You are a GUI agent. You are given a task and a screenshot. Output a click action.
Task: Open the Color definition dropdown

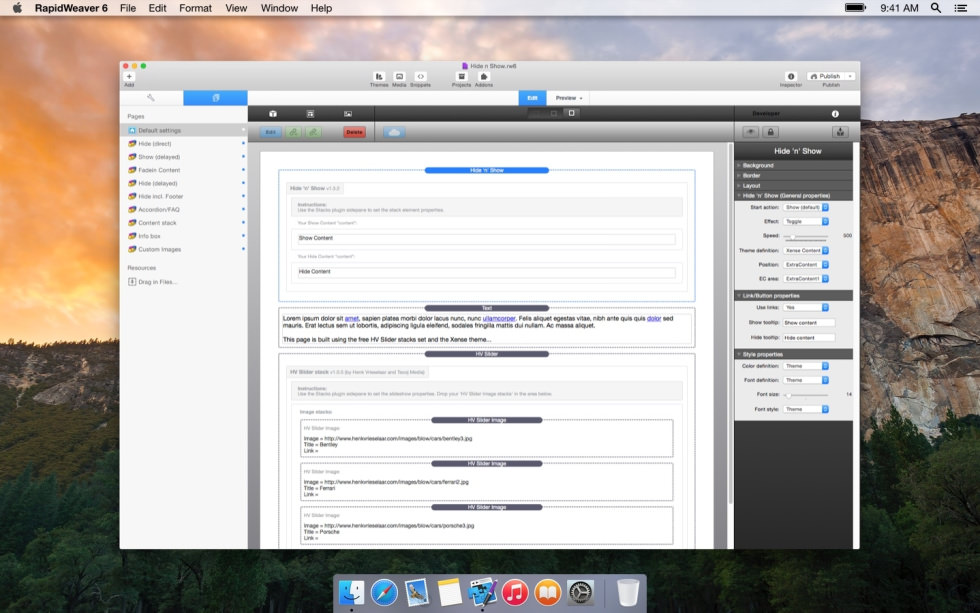click(x=806, y=366)
